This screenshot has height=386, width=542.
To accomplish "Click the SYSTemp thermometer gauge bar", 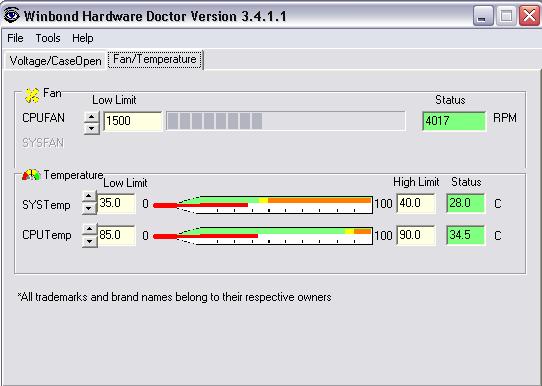I will [x=263, y=205].
